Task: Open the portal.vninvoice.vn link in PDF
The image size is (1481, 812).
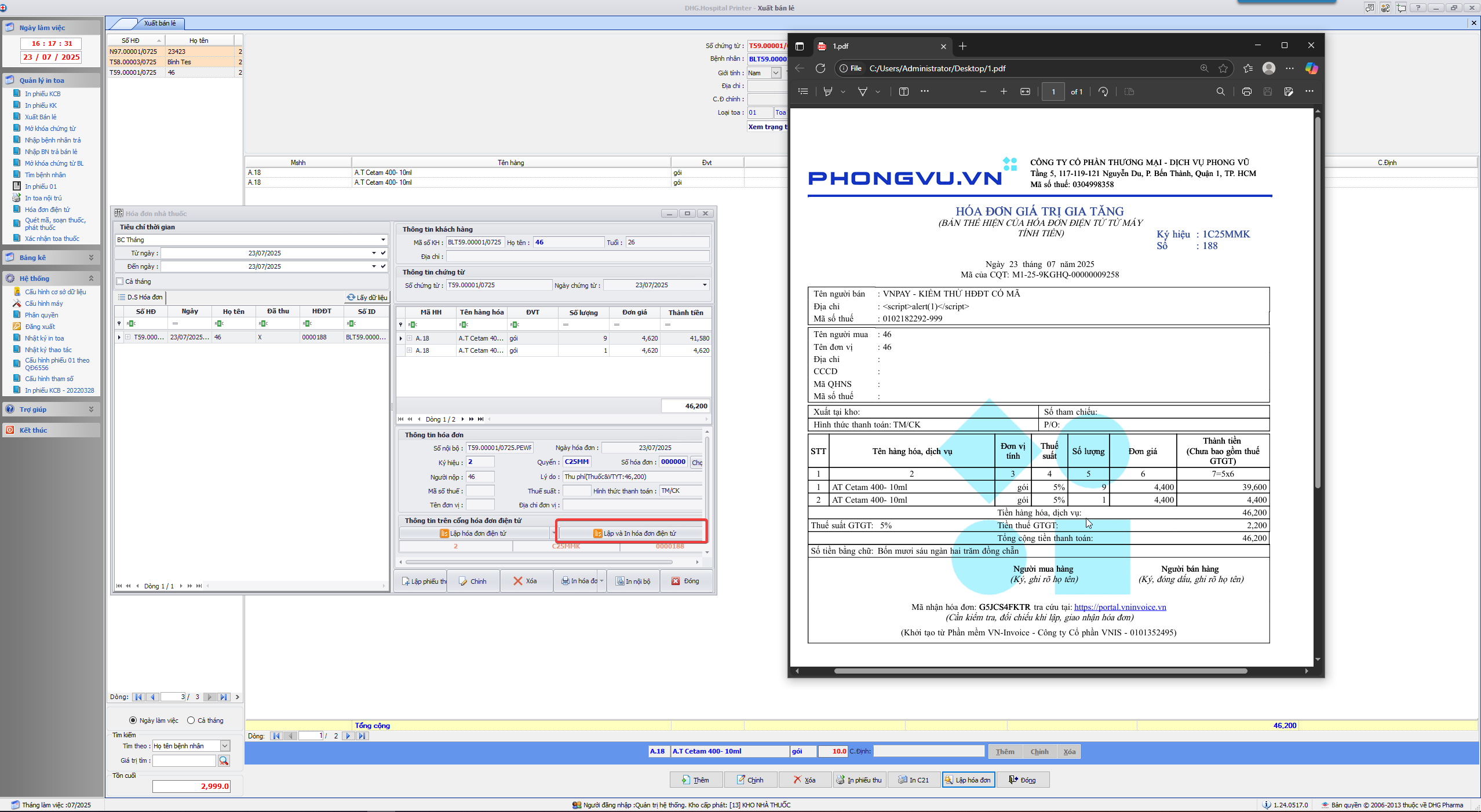Action: (x=1119, y=607)
